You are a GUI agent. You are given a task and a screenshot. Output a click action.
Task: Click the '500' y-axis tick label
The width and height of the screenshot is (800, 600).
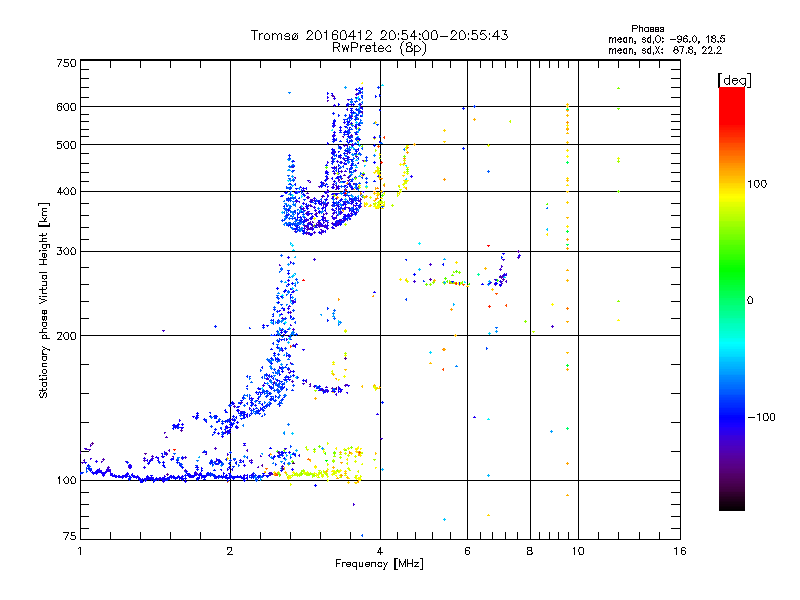coord(66,145)
